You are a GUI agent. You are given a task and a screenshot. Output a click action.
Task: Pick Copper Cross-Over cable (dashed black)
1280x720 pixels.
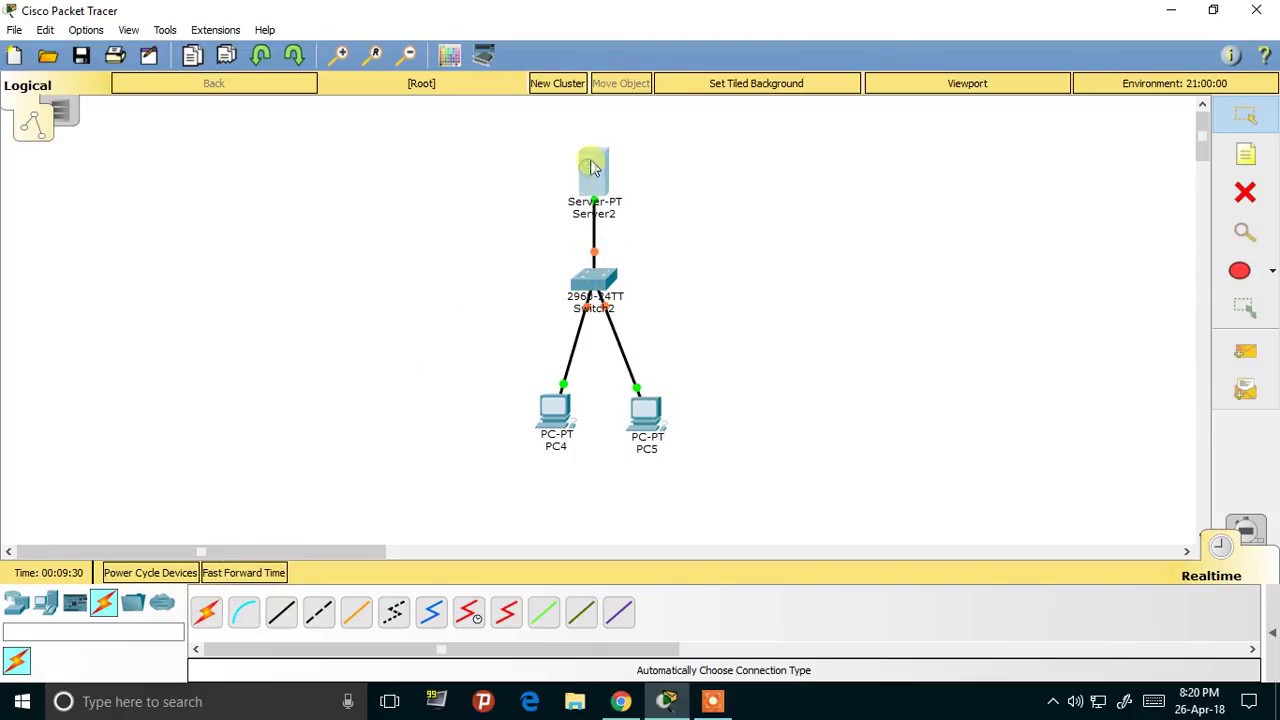point(319,612)
